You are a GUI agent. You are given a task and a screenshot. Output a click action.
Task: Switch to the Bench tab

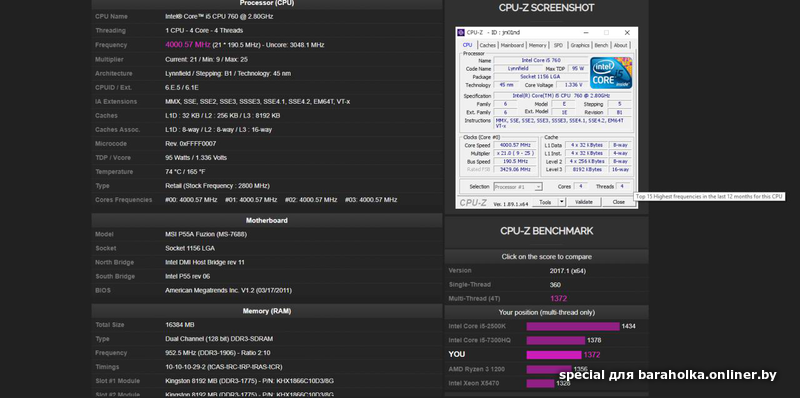(x=602, y=45)
